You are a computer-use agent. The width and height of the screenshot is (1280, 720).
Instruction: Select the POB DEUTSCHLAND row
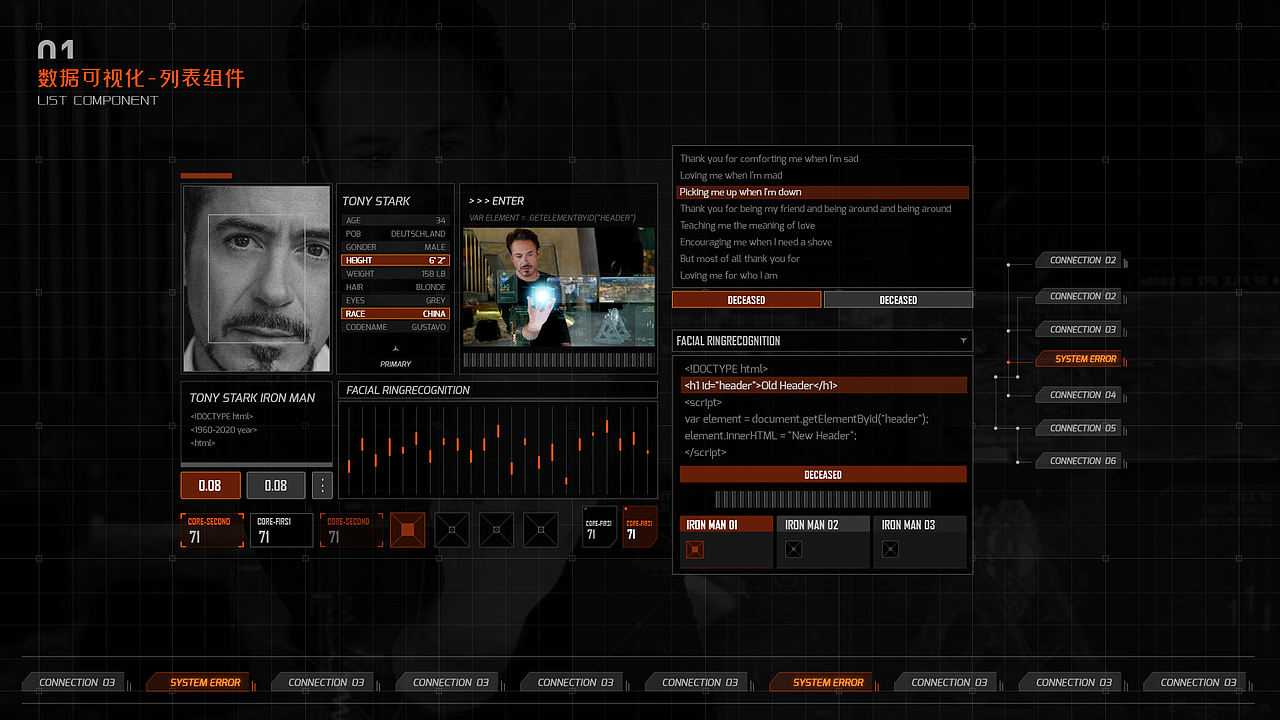(396, 234)
